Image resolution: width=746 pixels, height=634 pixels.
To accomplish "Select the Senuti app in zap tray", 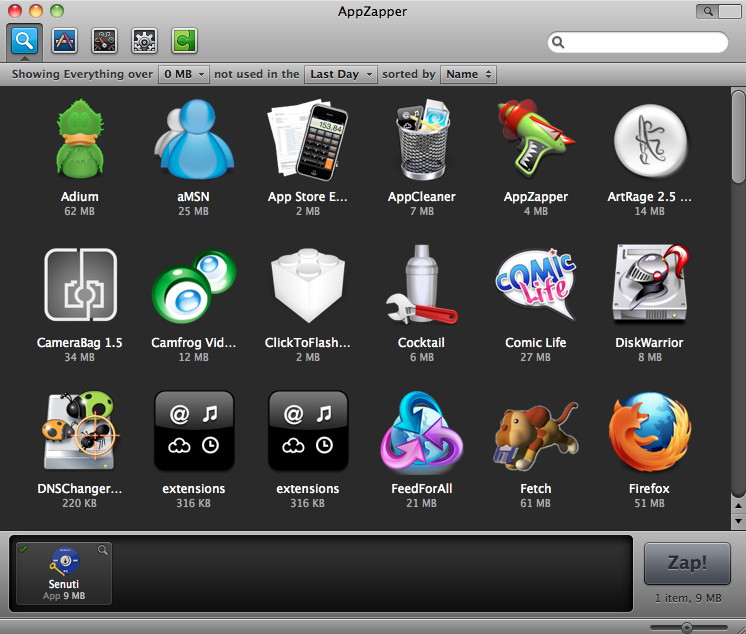I will click(64, 574).
